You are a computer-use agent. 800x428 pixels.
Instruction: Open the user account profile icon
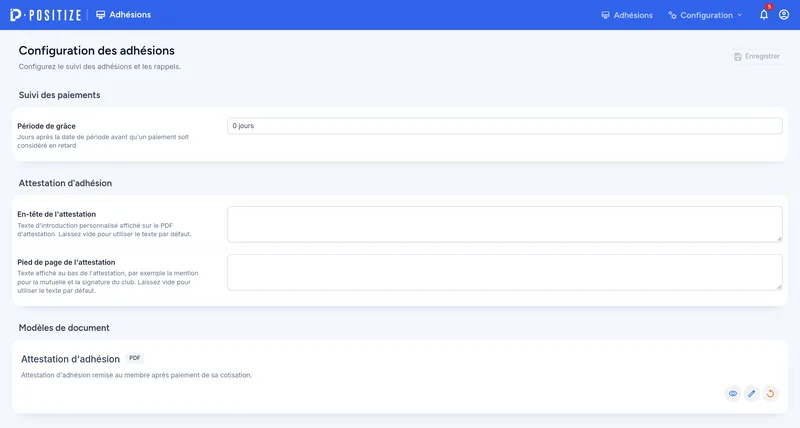(x=784, y=15)
